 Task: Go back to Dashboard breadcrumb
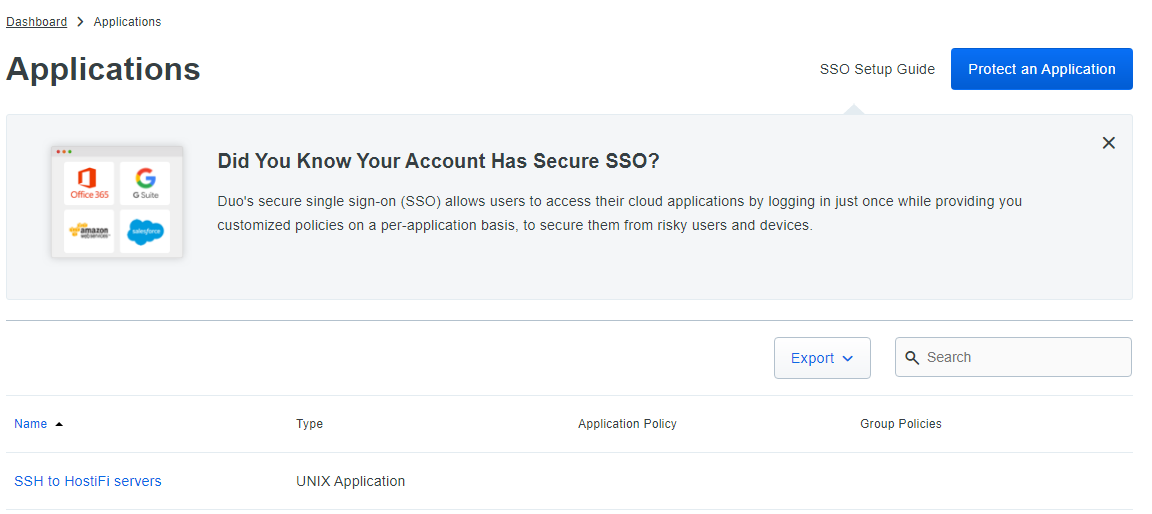pos(37,22)
